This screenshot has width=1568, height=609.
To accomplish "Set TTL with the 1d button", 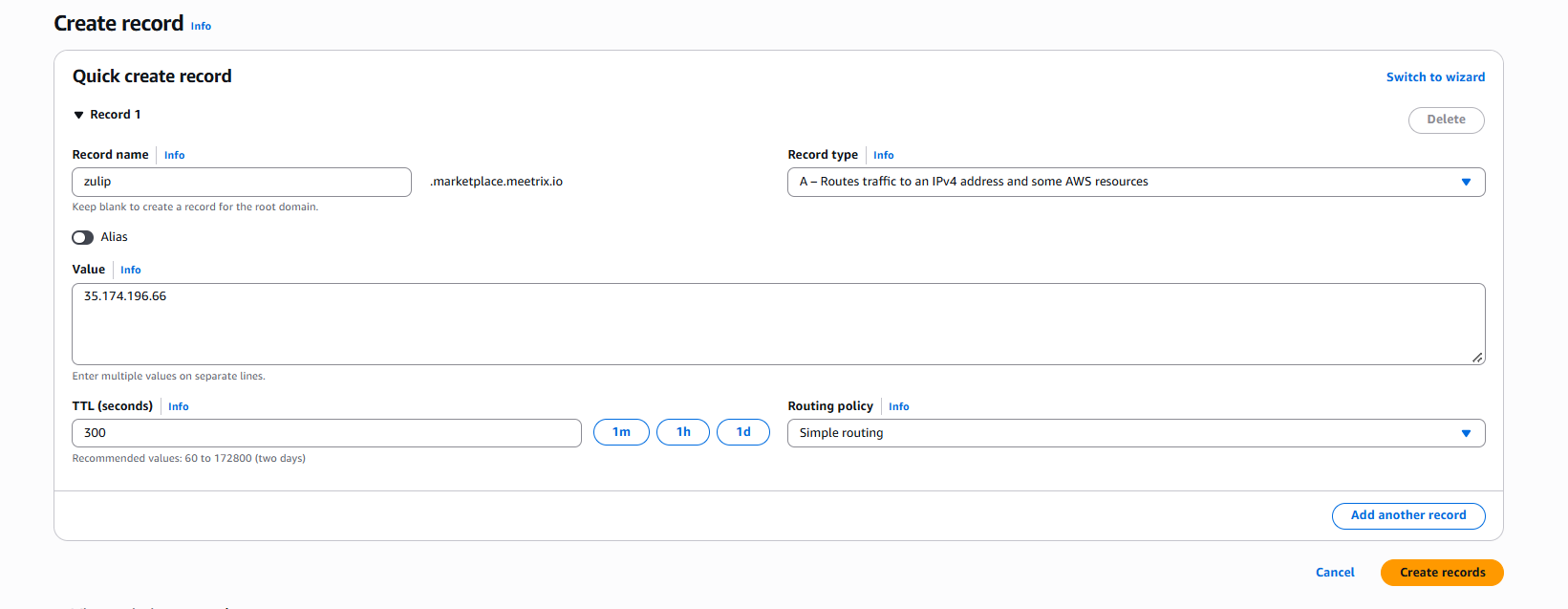I will (x=743, y=432).
